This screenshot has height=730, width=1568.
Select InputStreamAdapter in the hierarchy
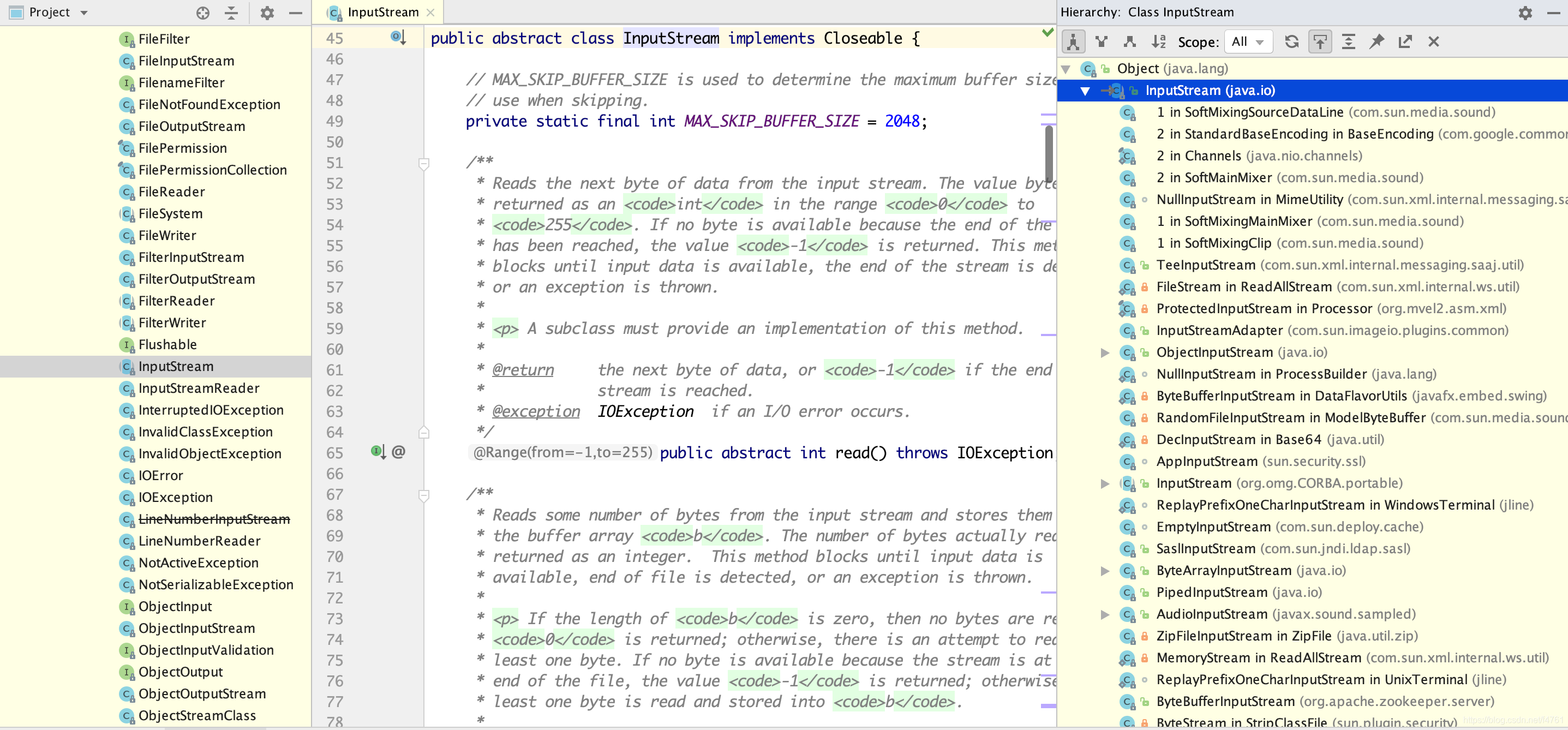pos(1312,331)
